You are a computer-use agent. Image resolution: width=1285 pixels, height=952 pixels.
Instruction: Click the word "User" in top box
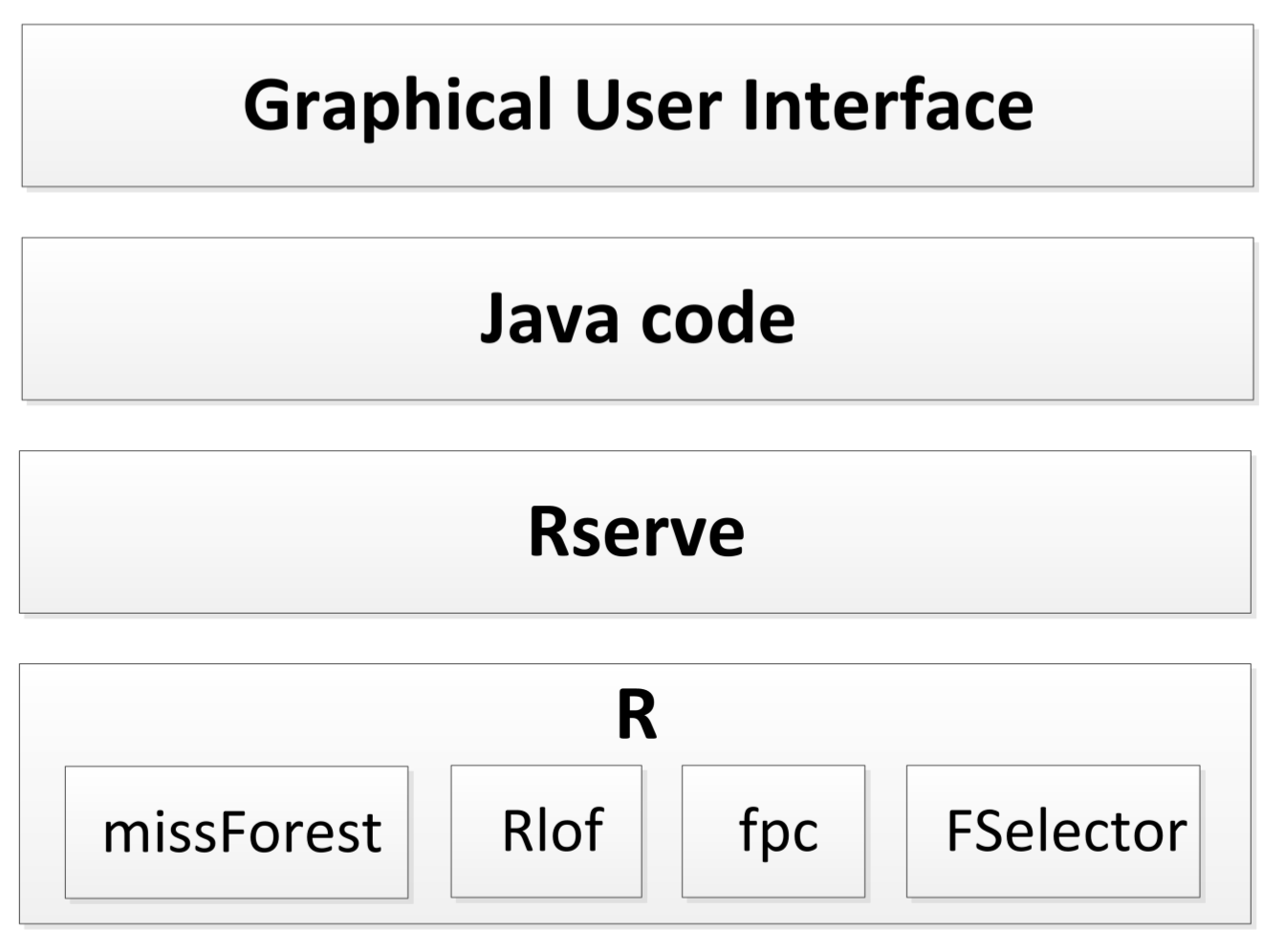(x=647, y=105)
